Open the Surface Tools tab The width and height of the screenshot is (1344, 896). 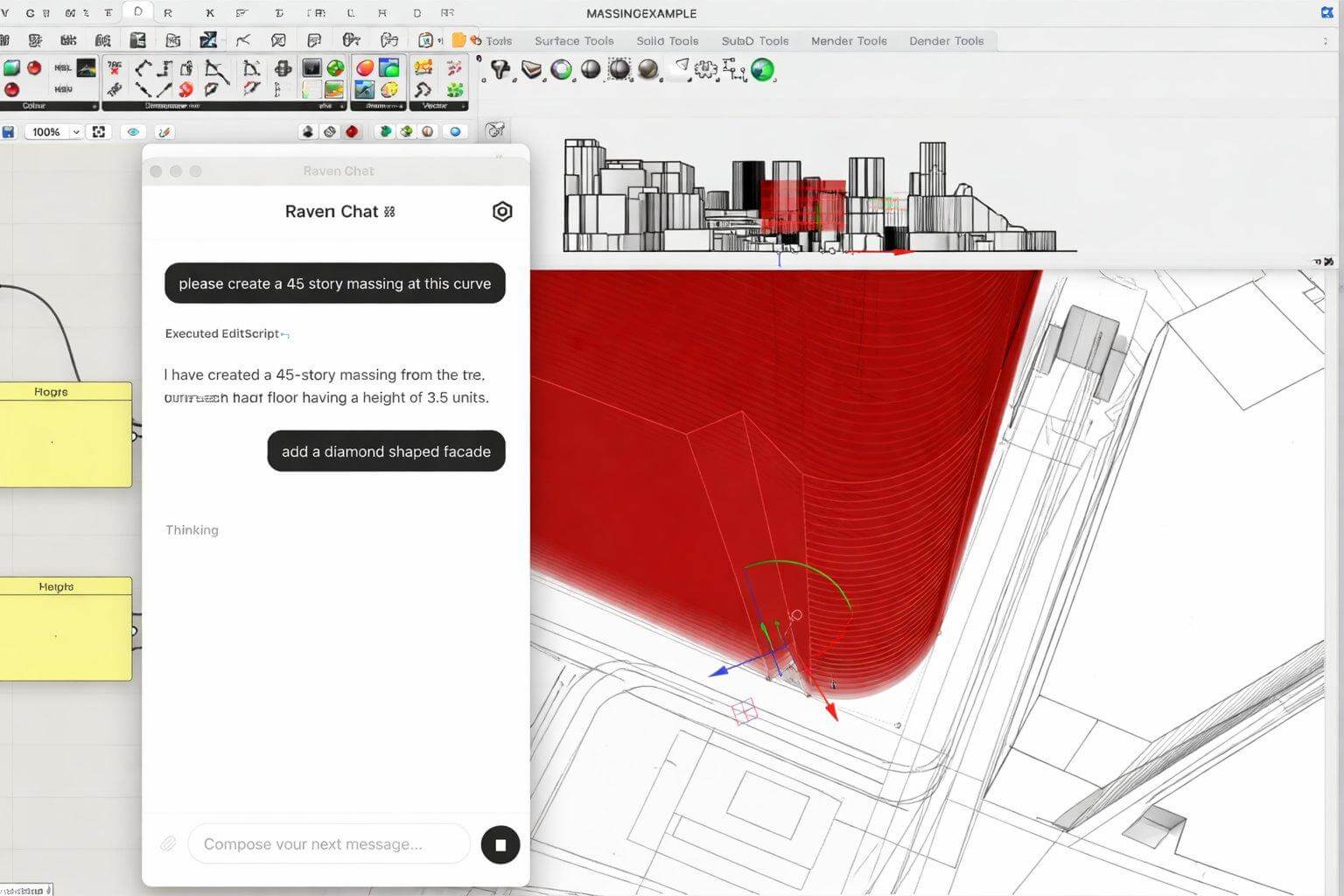coord(574,40)
